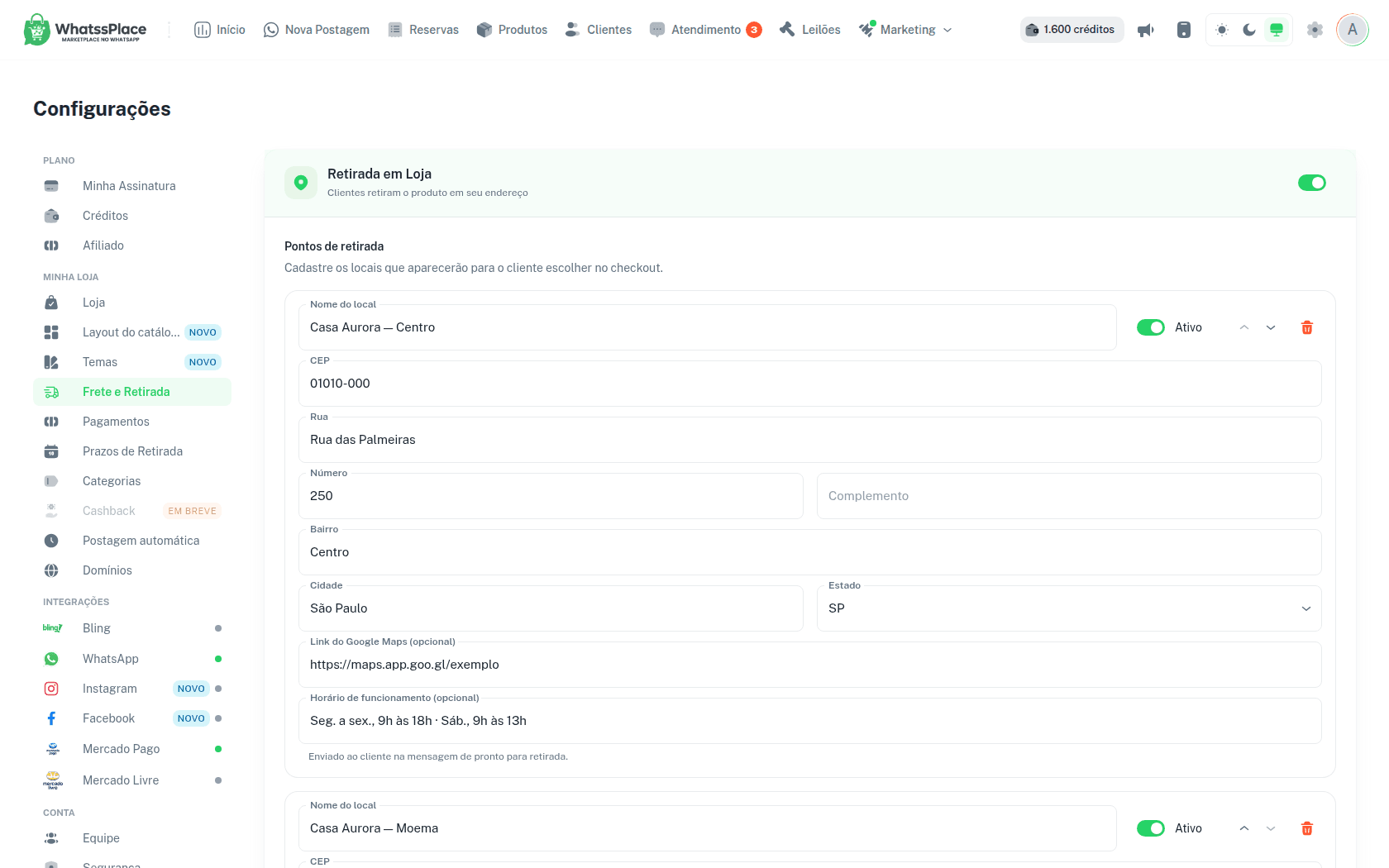The image size is (1389, 868).
Task: Select light mode sun icon
Action: [1222, 30]
